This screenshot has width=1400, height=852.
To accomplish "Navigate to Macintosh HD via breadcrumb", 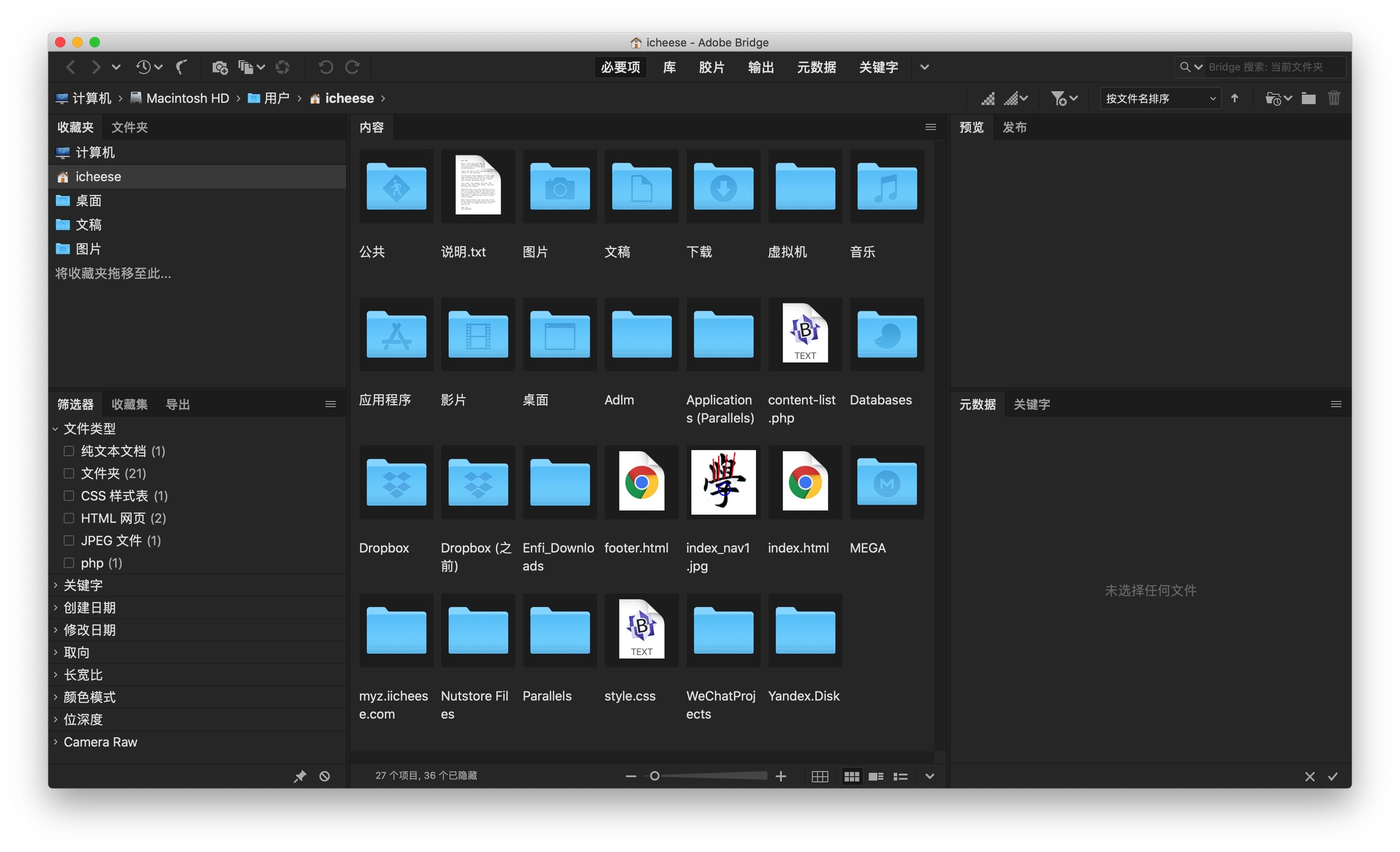I will 188,98.
